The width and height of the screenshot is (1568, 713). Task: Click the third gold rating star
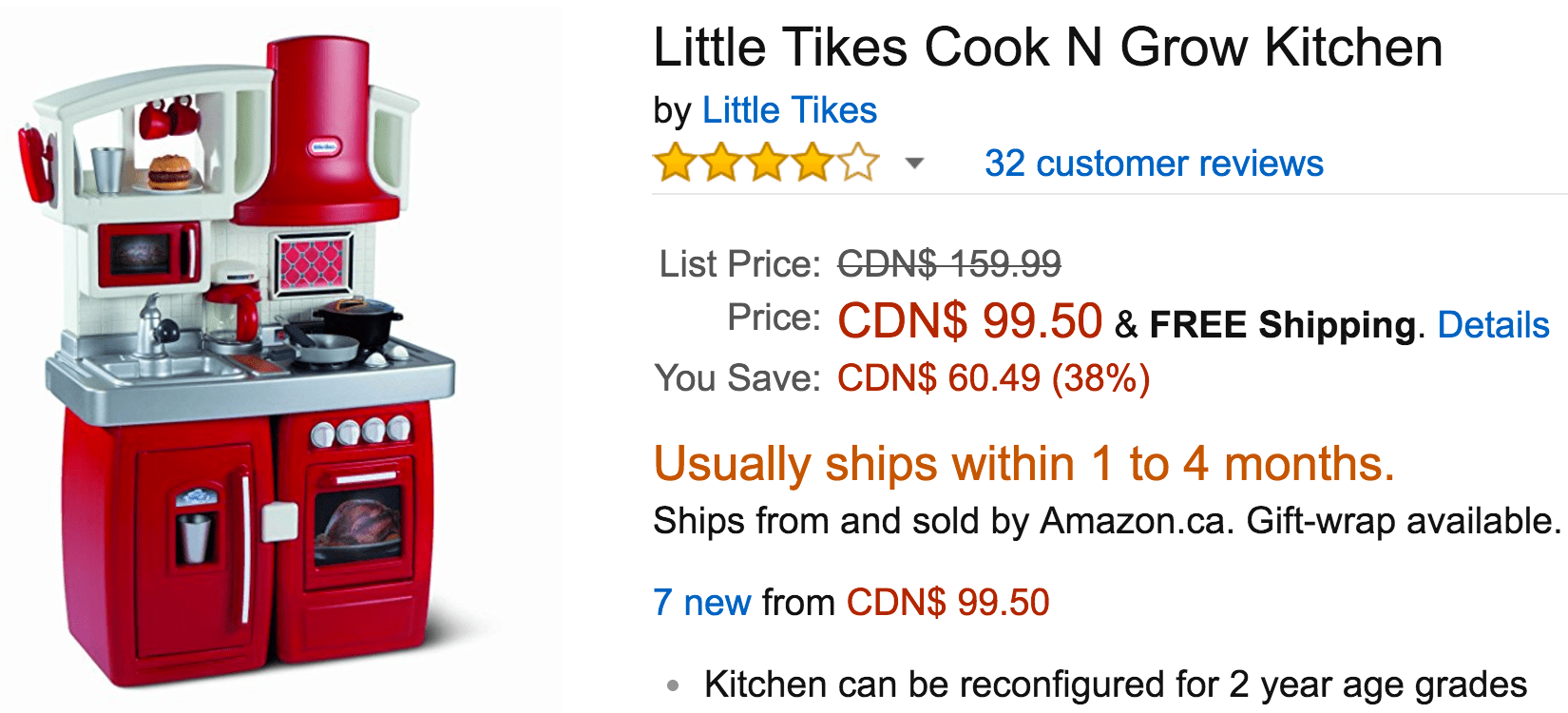tap(767, 163)
